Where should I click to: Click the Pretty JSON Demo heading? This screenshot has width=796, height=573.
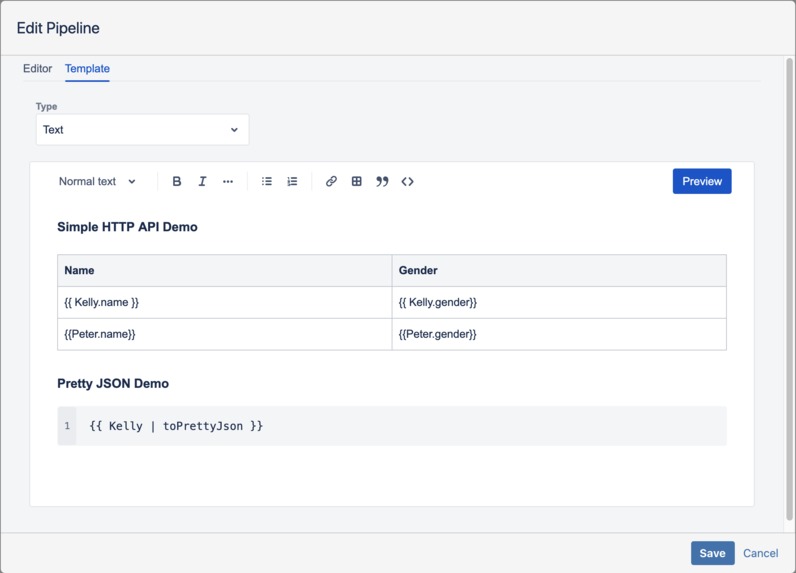pyautogui.click(x=113, y=383)
